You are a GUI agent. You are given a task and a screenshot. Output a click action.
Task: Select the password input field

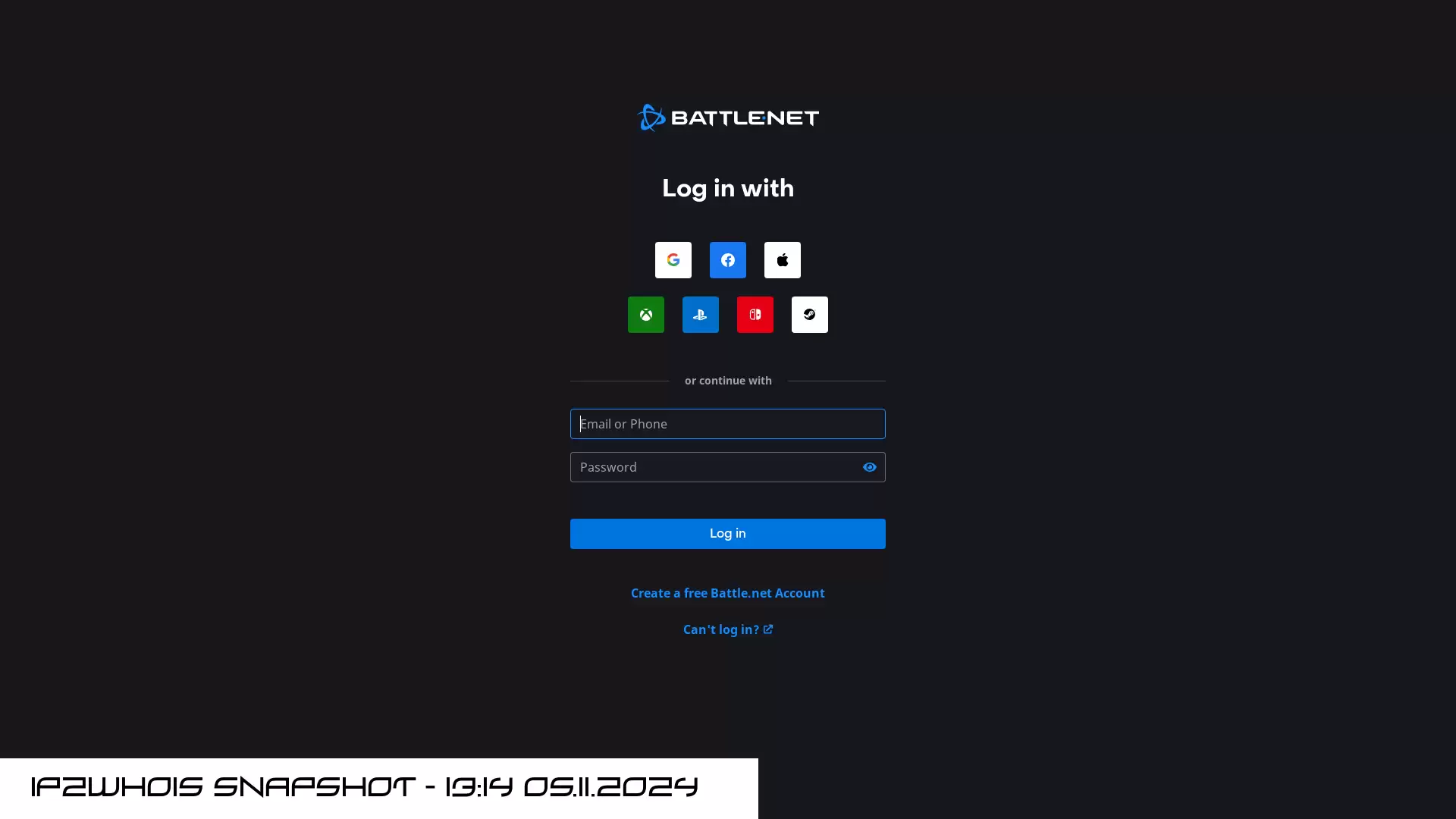tap(727, 466)
